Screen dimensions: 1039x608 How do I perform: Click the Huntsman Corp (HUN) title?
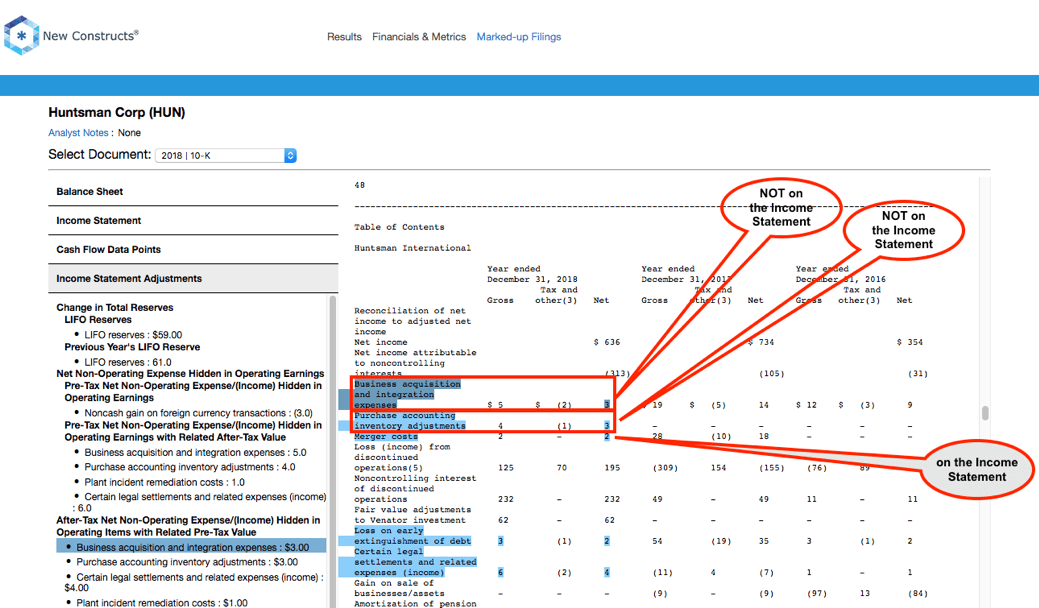pos(117,113)
